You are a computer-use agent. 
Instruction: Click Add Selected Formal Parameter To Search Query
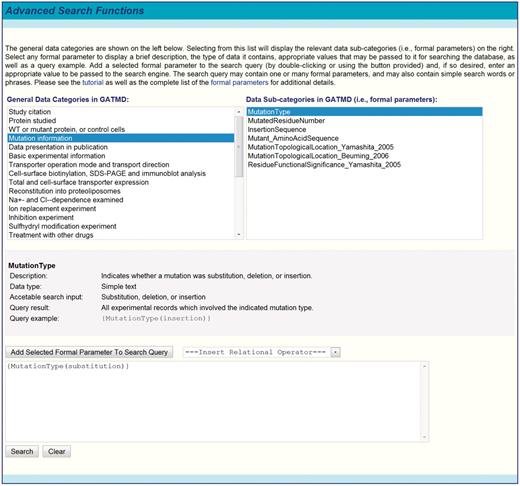89,352
